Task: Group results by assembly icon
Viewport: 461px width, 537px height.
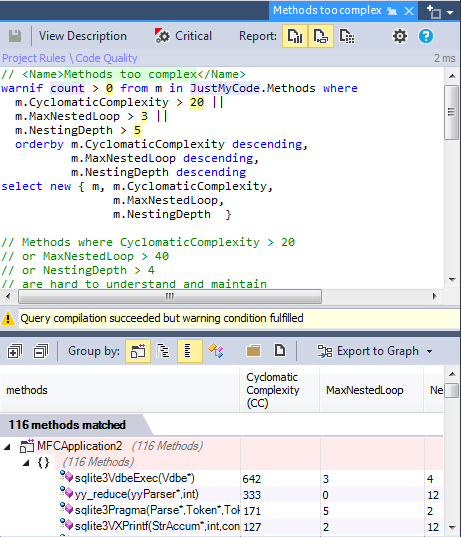Action: pyautogui.click(x=138, y=351)
